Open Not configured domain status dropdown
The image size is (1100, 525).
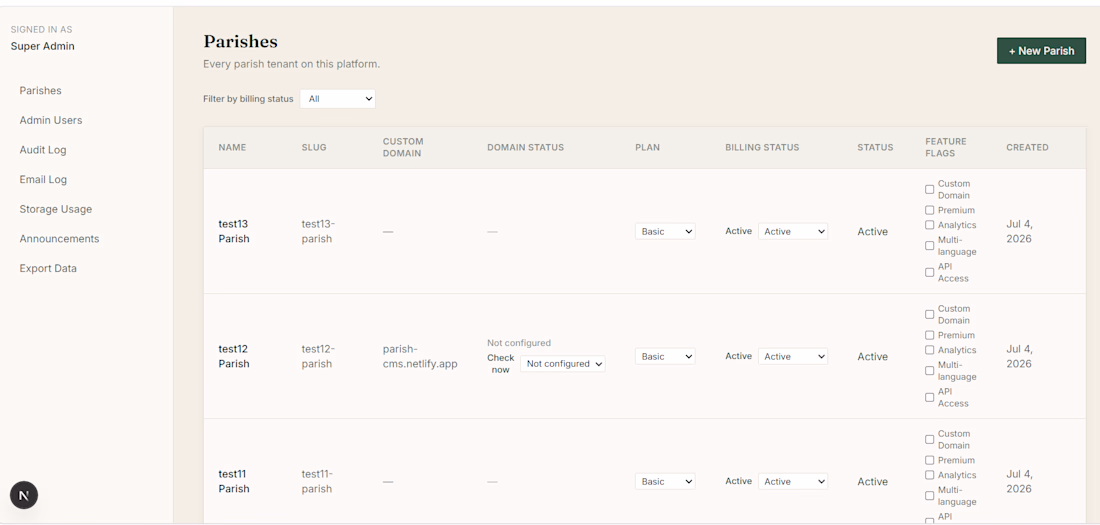(563, 364)
